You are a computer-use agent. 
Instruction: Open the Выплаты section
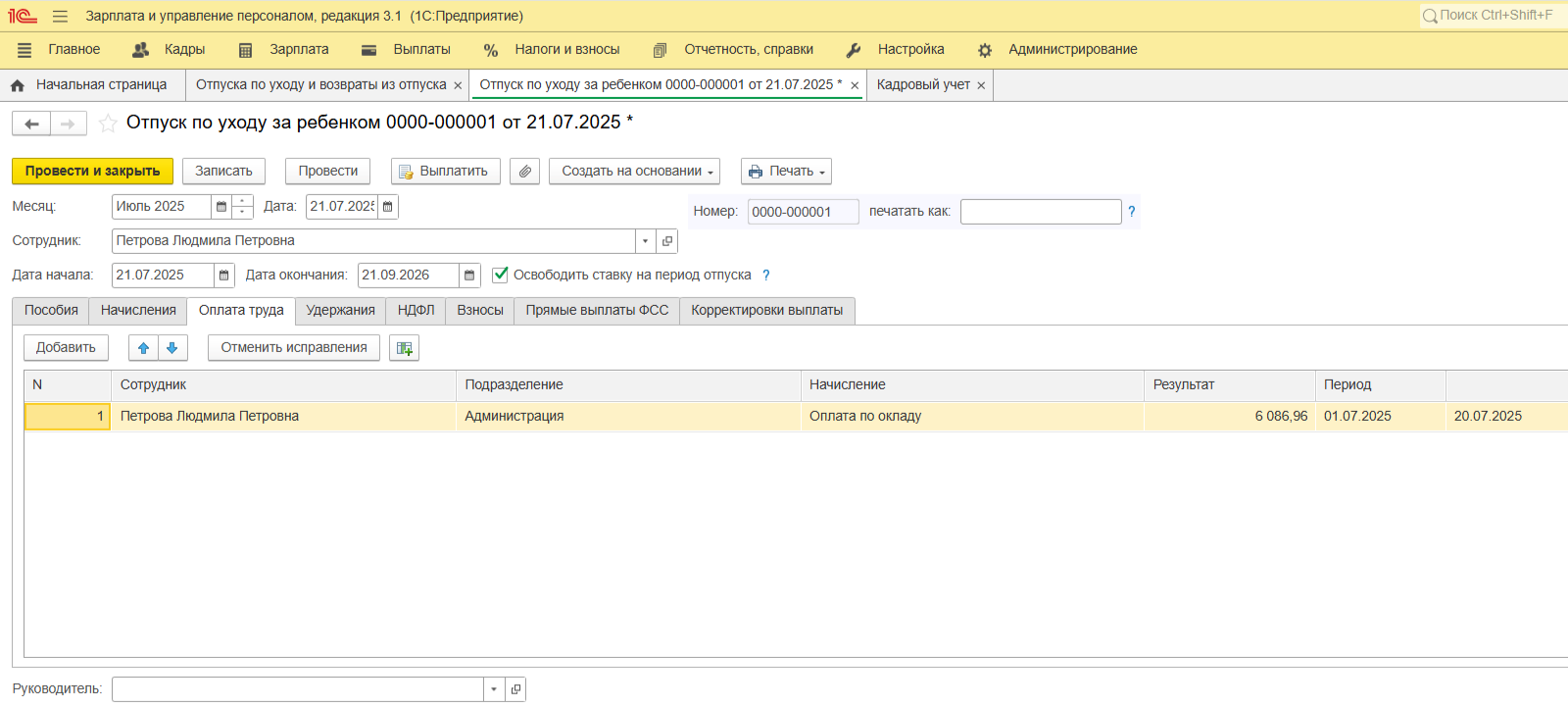click(x=406, y=50)
